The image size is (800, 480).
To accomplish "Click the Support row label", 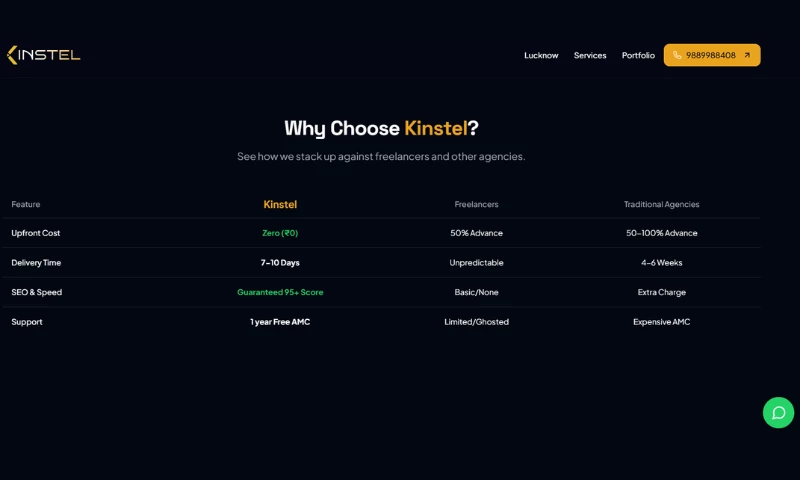I will coord(27,322).
